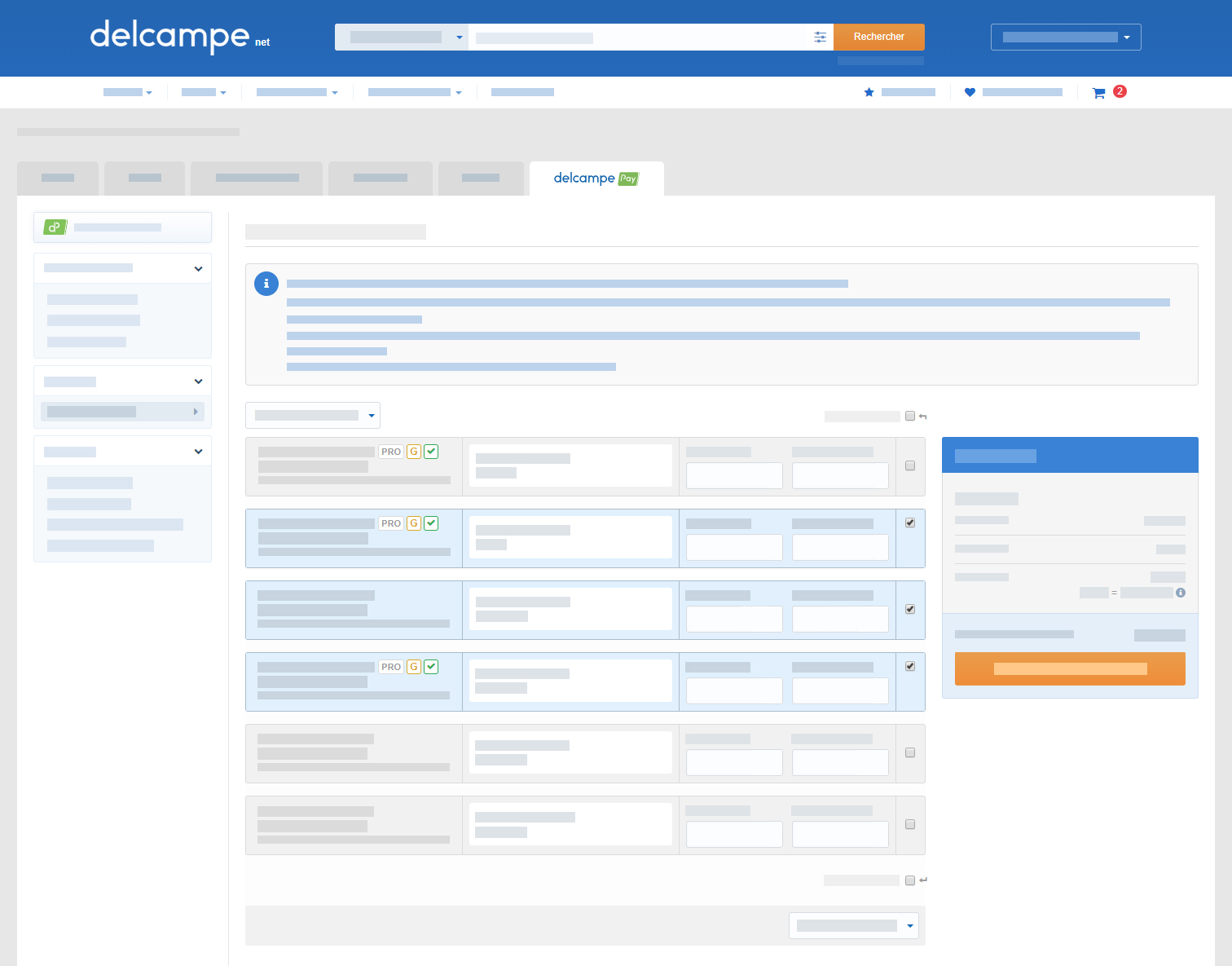1232x966 pixels.
Task: Tick the checkbox of the first list row
Action: (910, 465)
